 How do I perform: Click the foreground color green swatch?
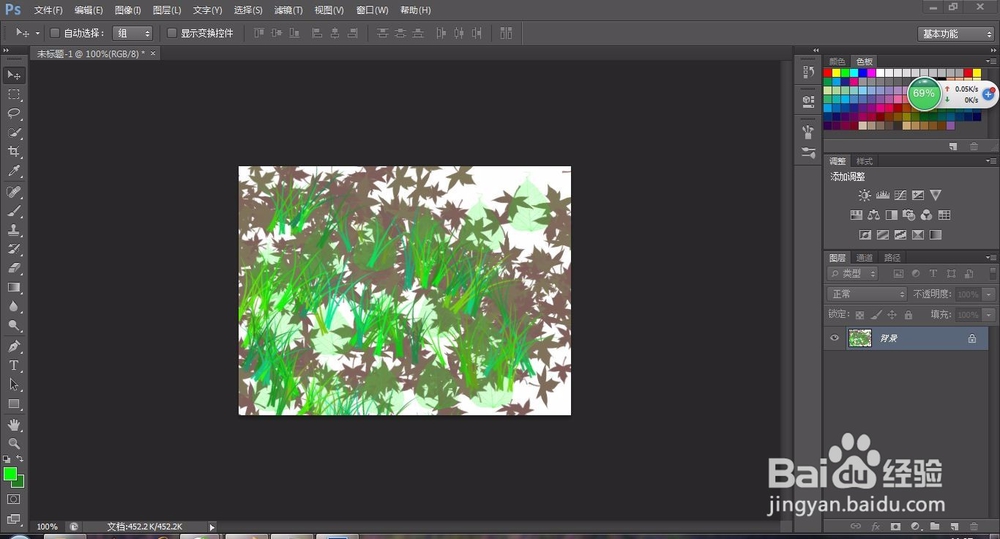(10, 474)
